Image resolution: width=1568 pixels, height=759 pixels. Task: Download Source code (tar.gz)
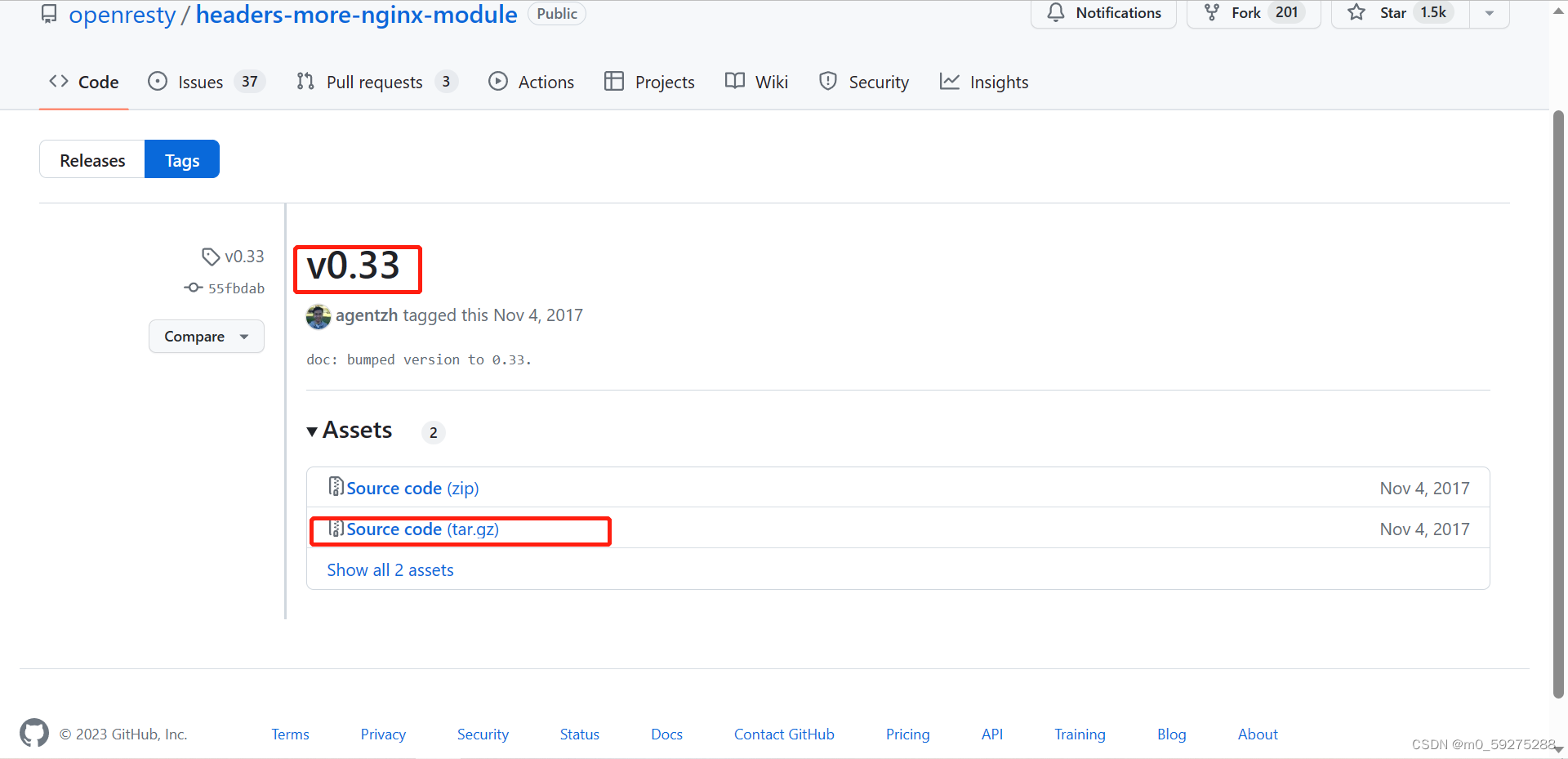point(422,529)
